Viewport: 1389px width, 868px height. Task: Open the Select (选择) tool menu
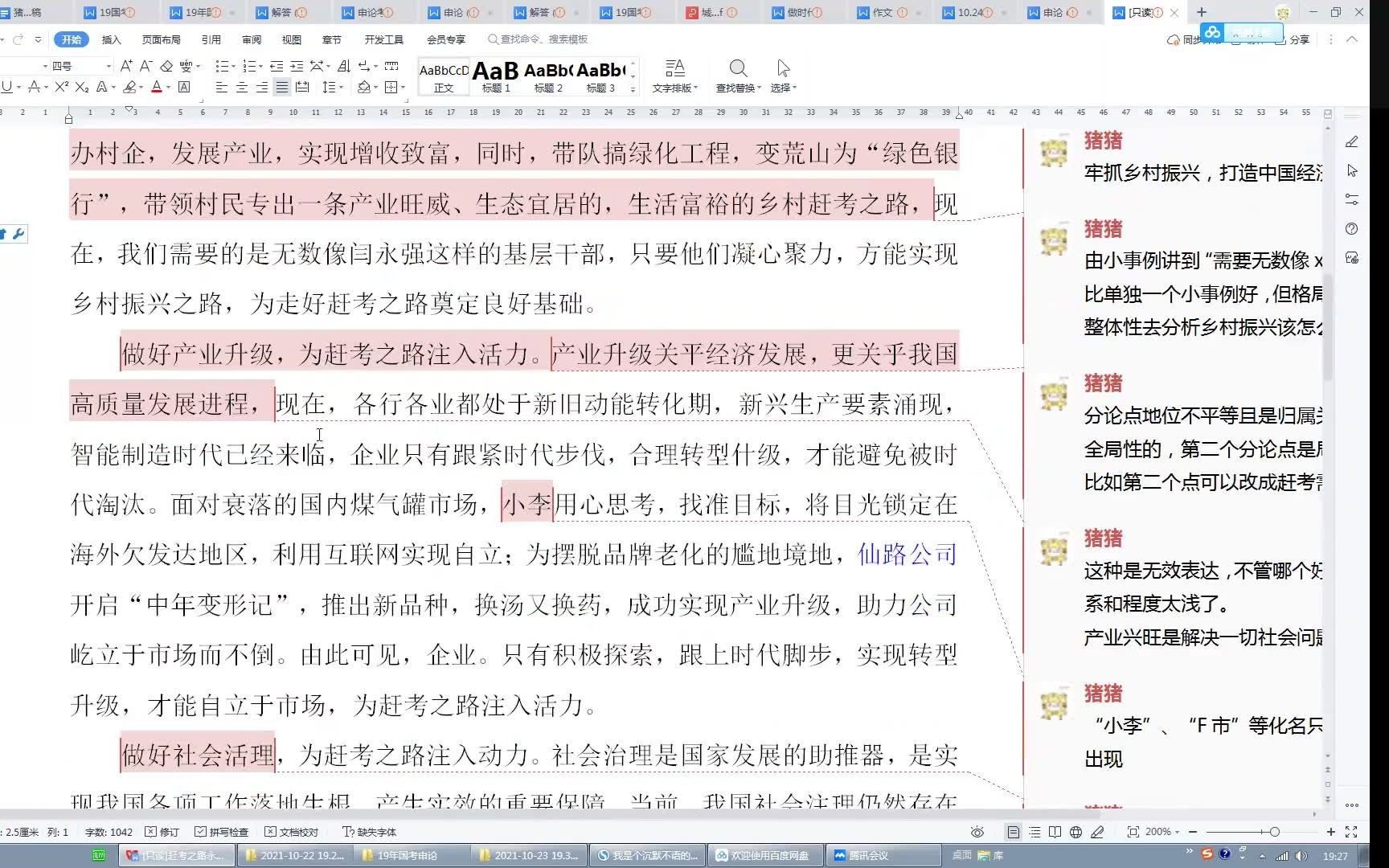784,76
